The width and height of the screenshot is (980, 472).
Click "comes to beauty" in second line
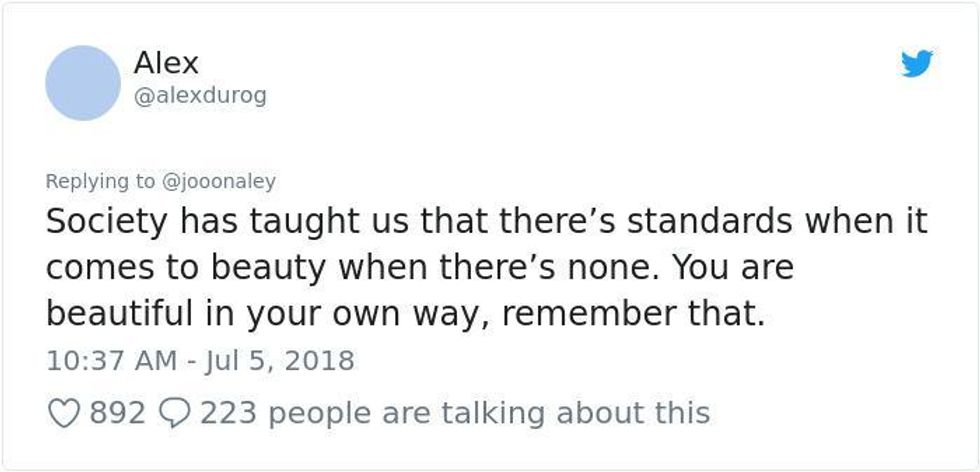click(185, 269)
